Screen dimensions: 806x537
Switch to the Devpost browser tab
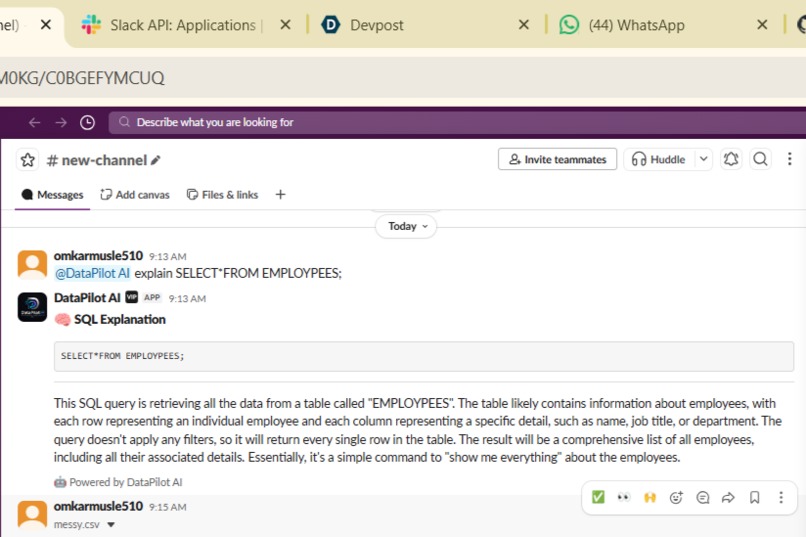[x=377, y=25]
